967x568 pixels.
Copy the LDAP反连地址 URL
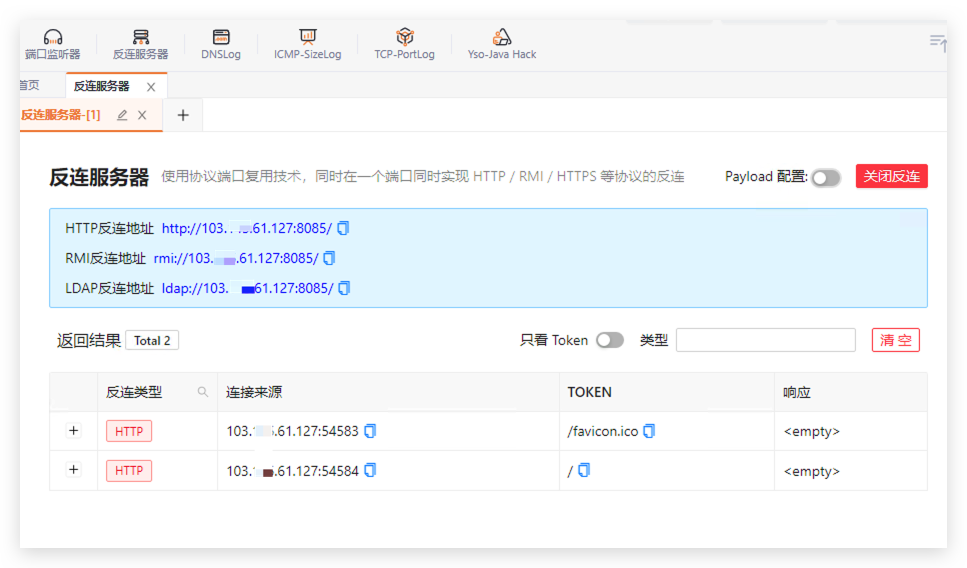344,289
